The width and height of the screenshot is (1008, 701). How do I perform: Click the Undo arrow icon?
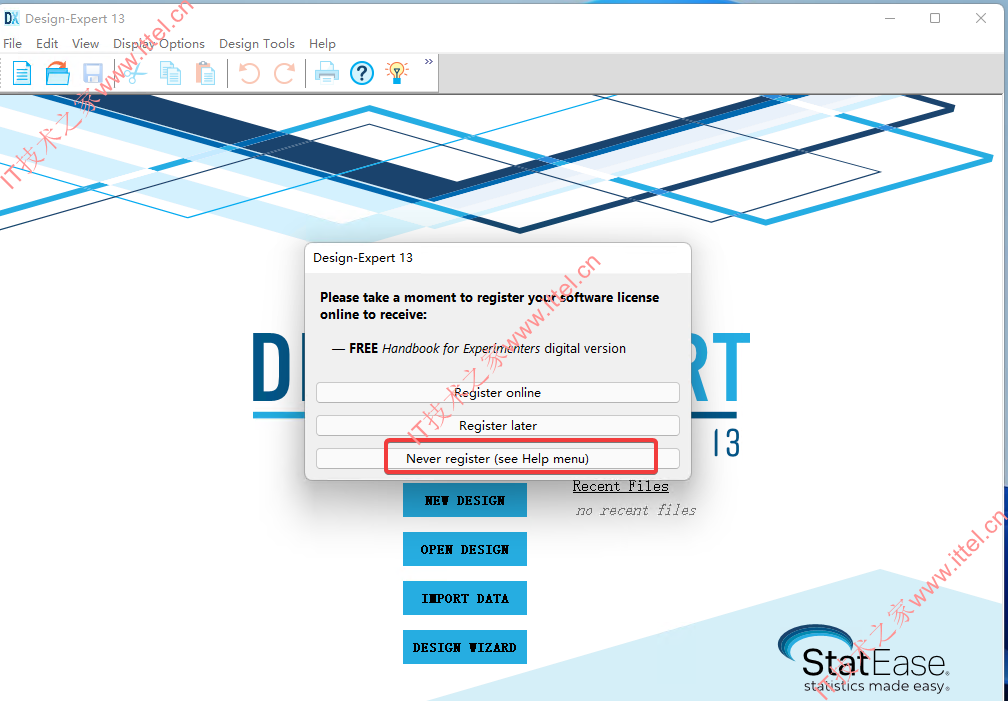coord(249,73)
